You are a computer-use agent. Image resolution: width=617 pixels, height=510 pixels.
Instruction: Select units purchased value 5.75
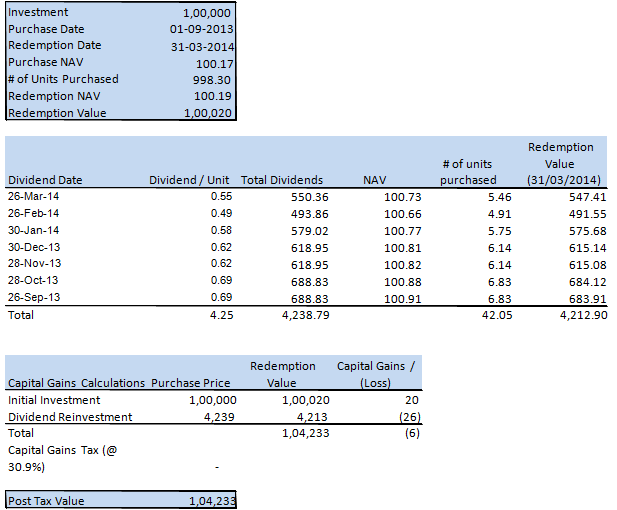[x=499, y=231]
